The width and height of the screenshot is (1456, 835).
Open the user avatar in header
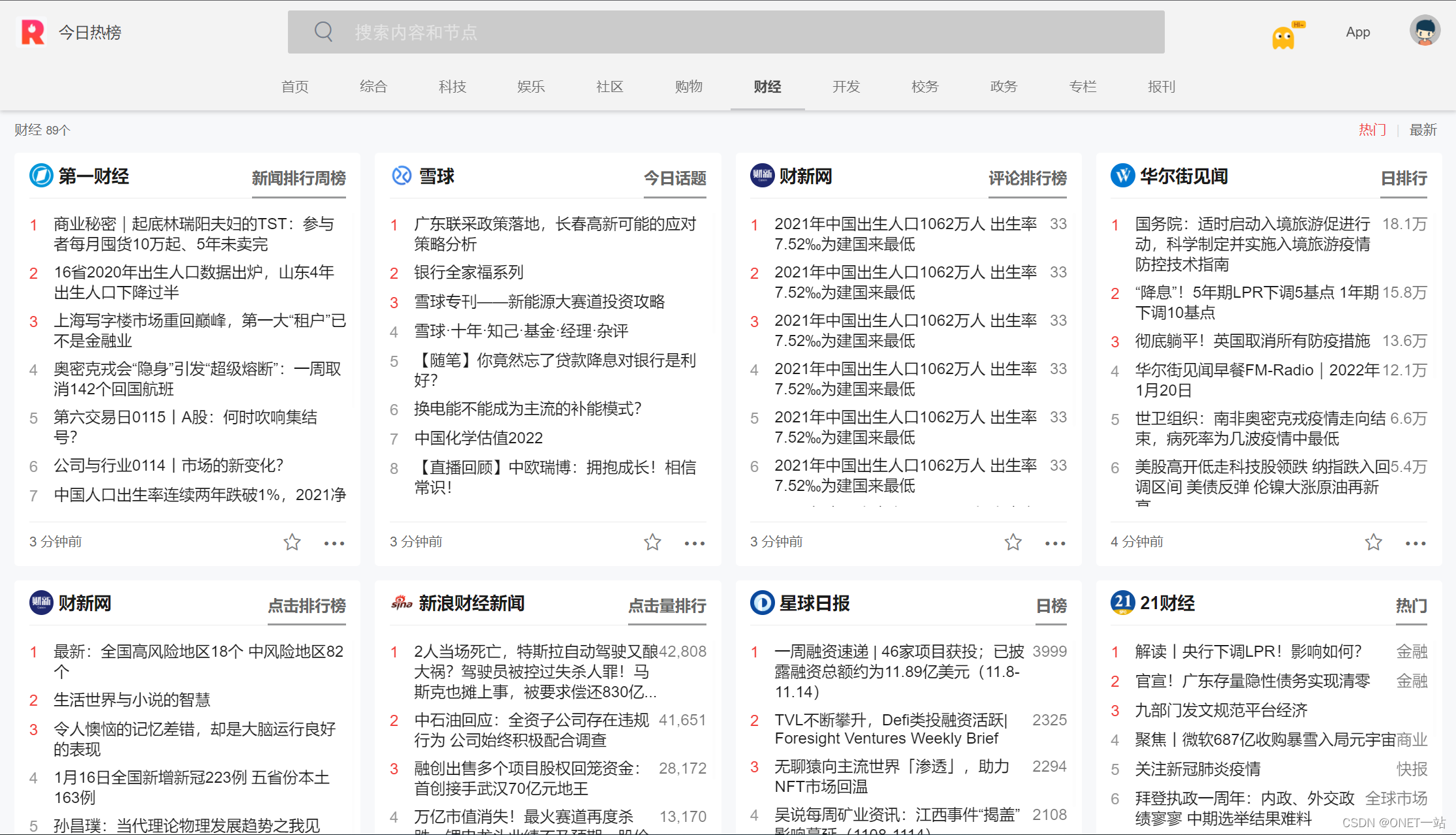(x=1424, y=31)
